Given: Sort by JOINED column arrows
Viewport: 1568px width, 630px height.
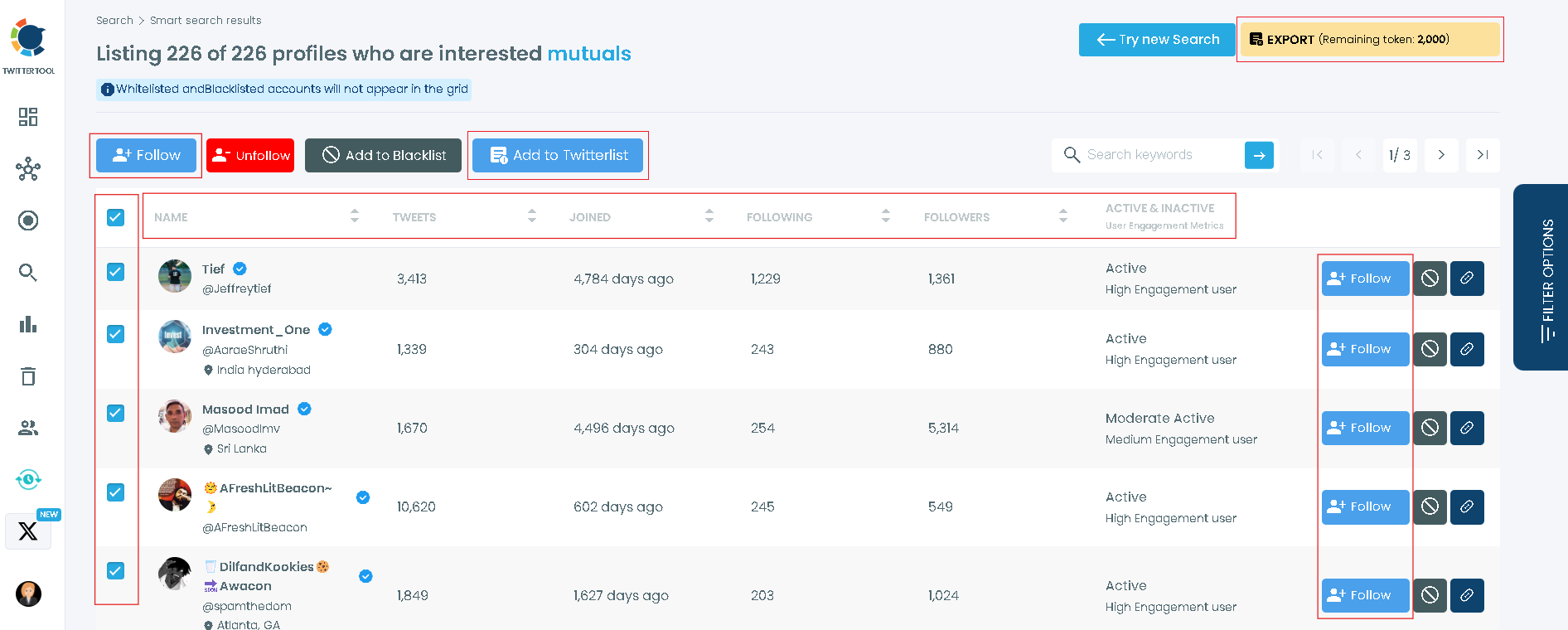Looking at the screenshot, I should click(x=709, y=216).
